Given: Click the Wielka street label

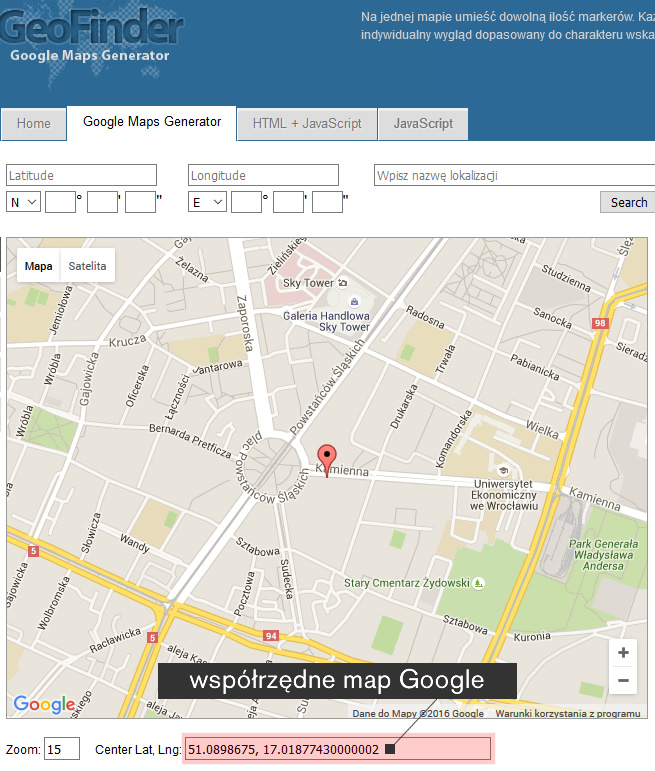Looking at the screenshot, I should [x=542, y=429].
